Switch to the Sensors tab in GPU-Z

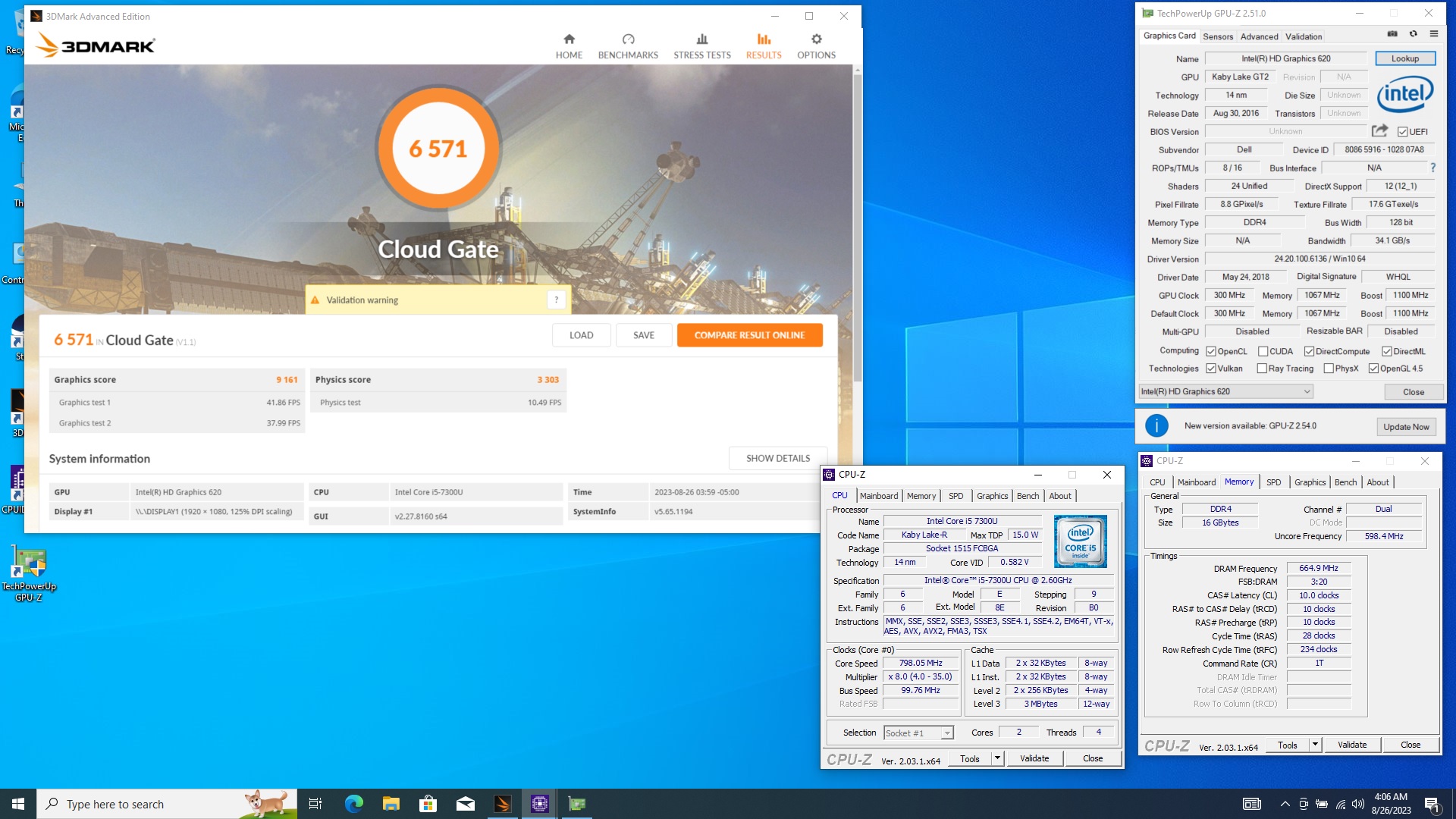(x=1218, y=36)
